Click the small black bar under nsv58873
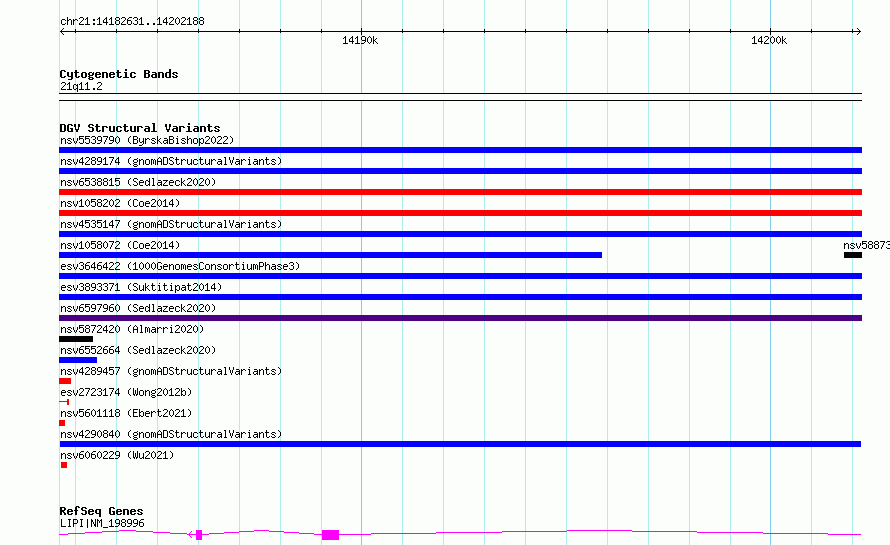This screenshot has height=545, width=890. [x=853, y=255]
